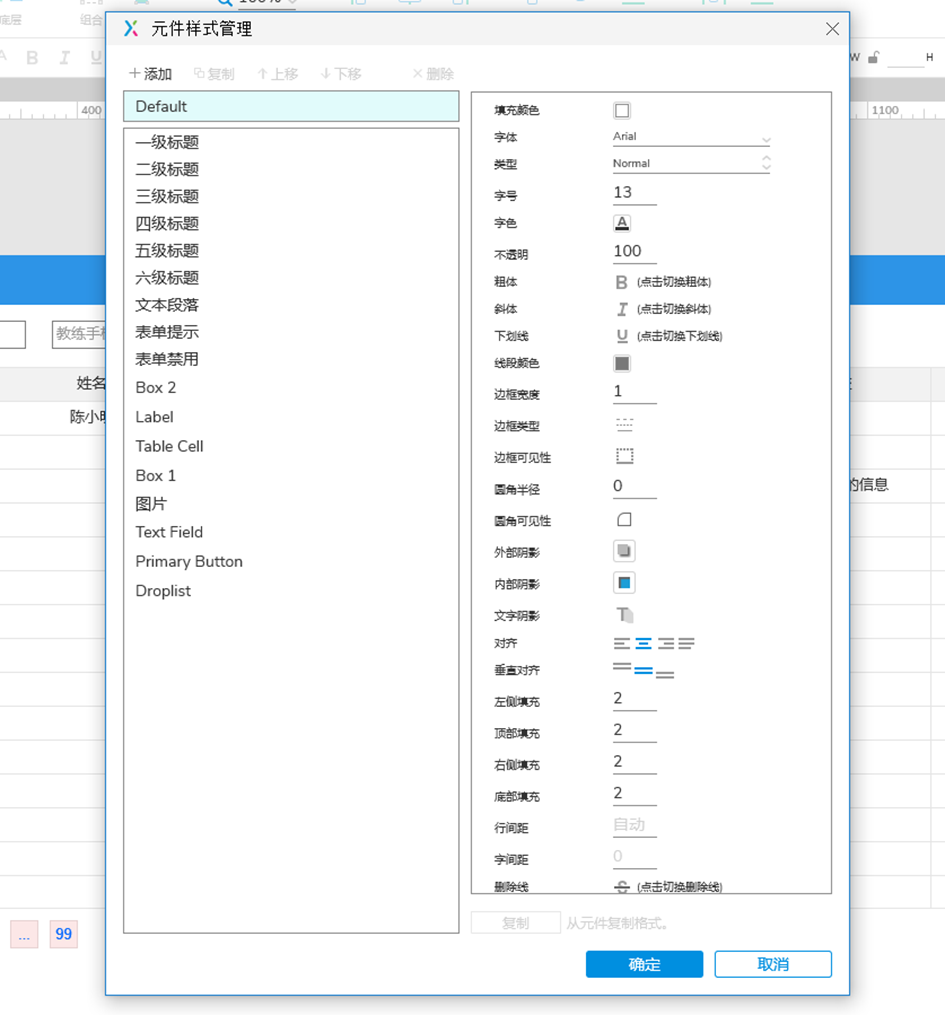
Task: Click the 边框宽度 border width field
Action: pyautogui.click(x=634, y=392)
